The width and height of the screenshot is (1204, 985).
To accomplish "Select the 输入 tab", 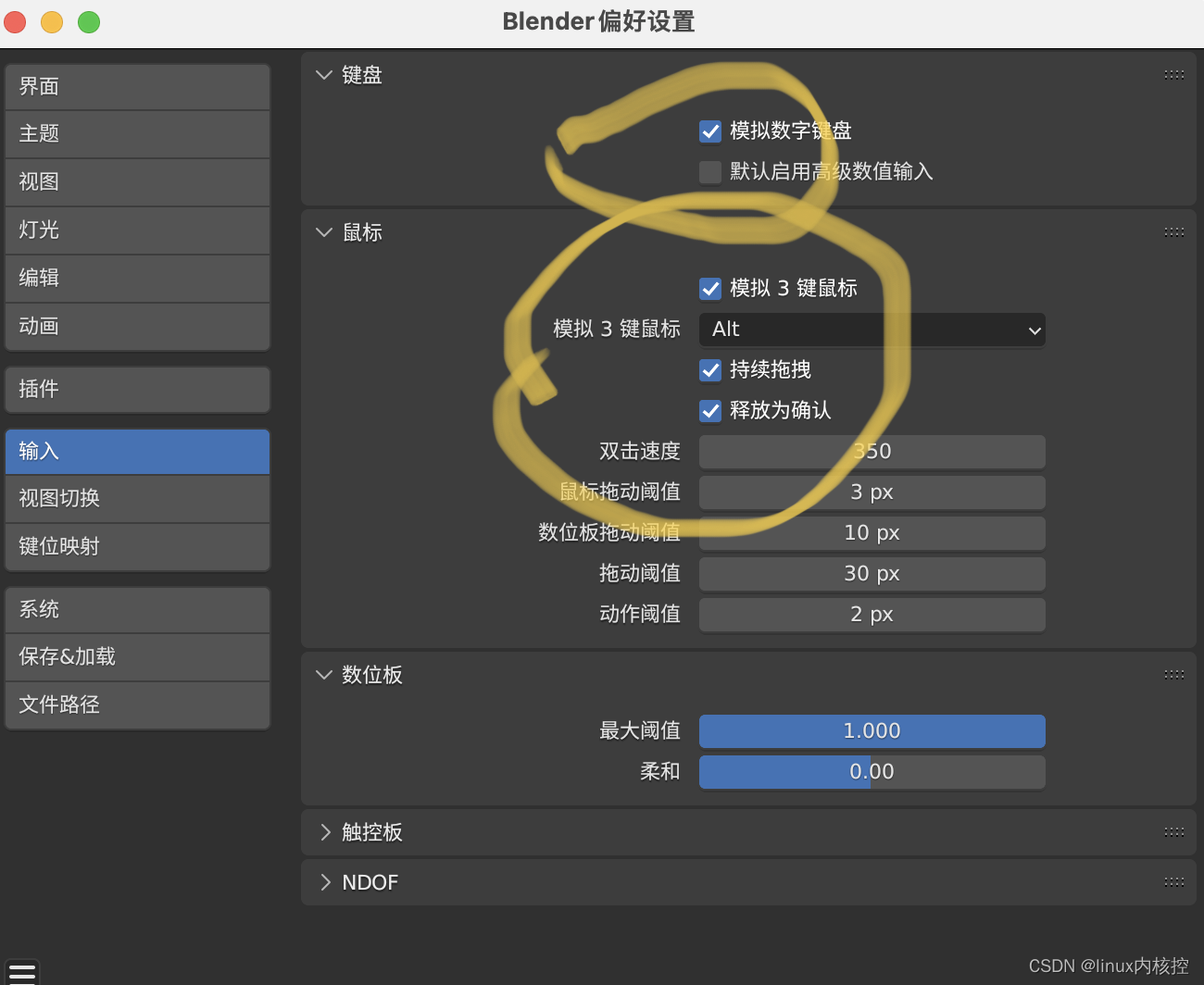I will pyautogui.click(x=137, y=452).
